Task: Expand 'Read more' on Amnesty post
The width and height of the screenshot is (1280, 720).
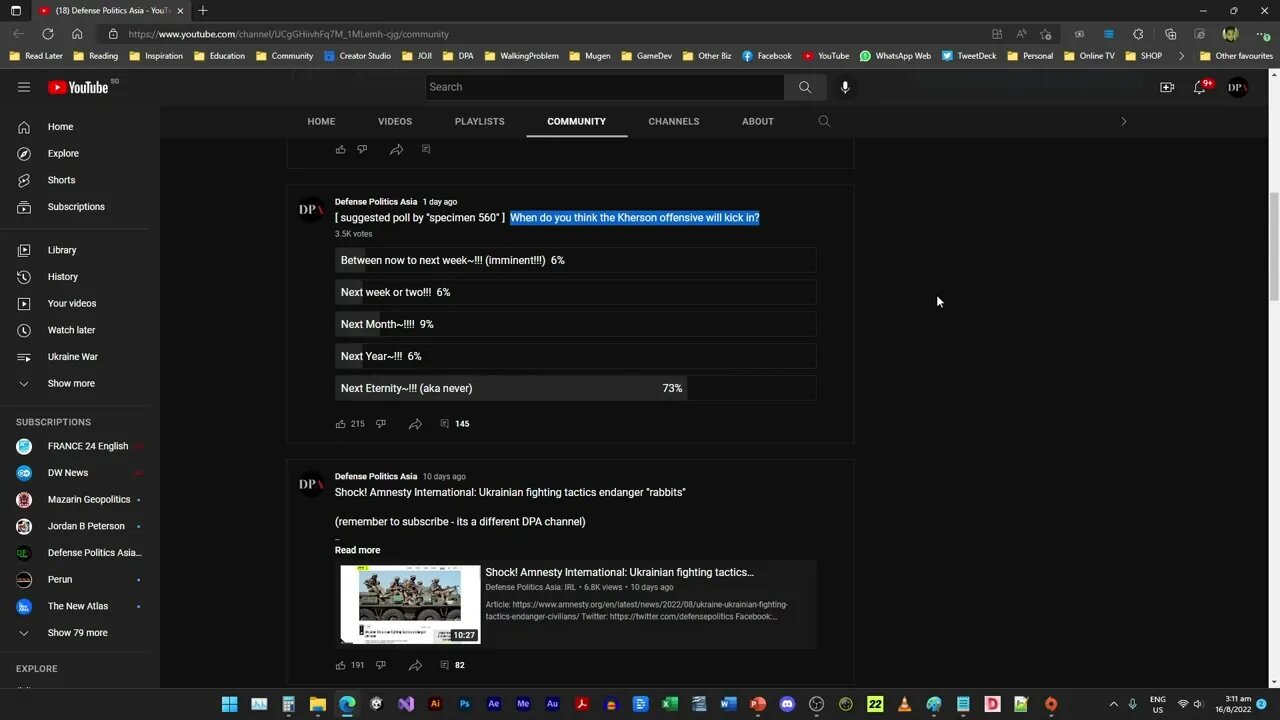Action: tap(357, 550)
